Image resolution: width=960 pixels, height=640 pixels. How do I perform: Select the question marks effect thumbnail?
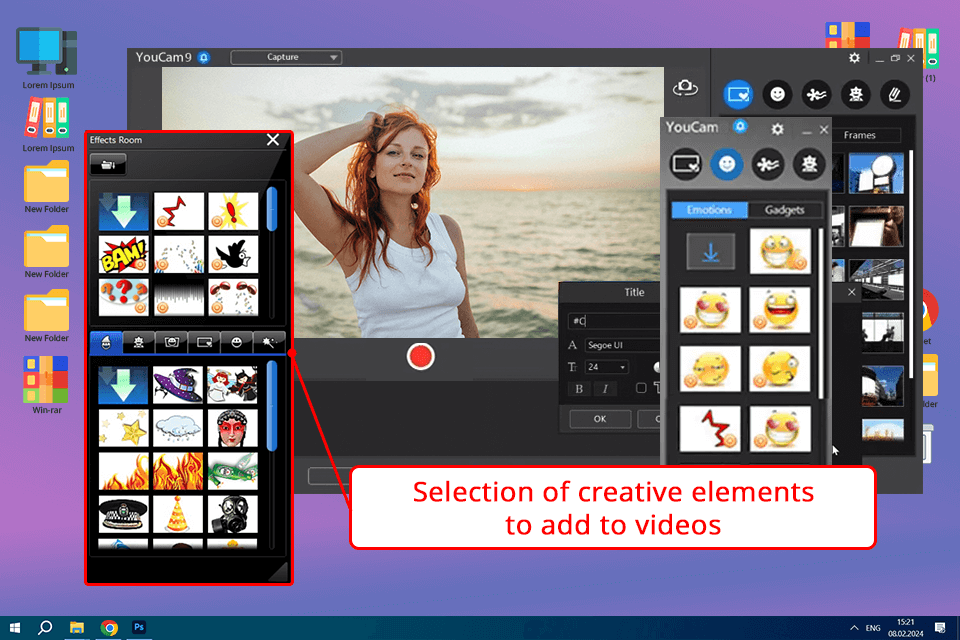[123, 297]
